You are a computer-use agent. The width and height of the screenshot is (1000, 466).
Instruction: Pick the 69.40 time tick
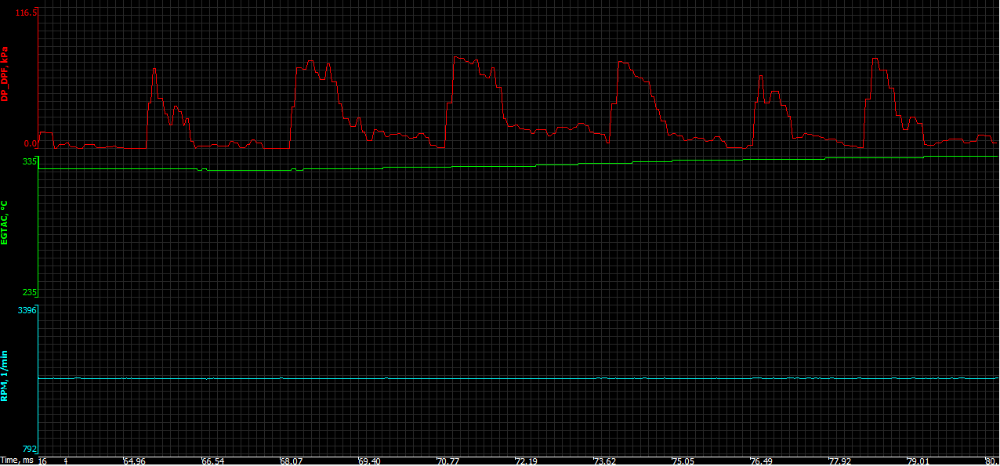(369, 461)
